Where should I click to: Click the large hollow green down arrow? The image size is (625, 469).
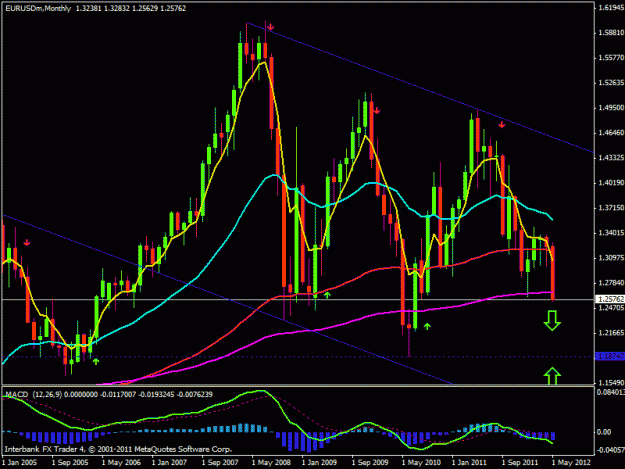[x=552, y=320]
